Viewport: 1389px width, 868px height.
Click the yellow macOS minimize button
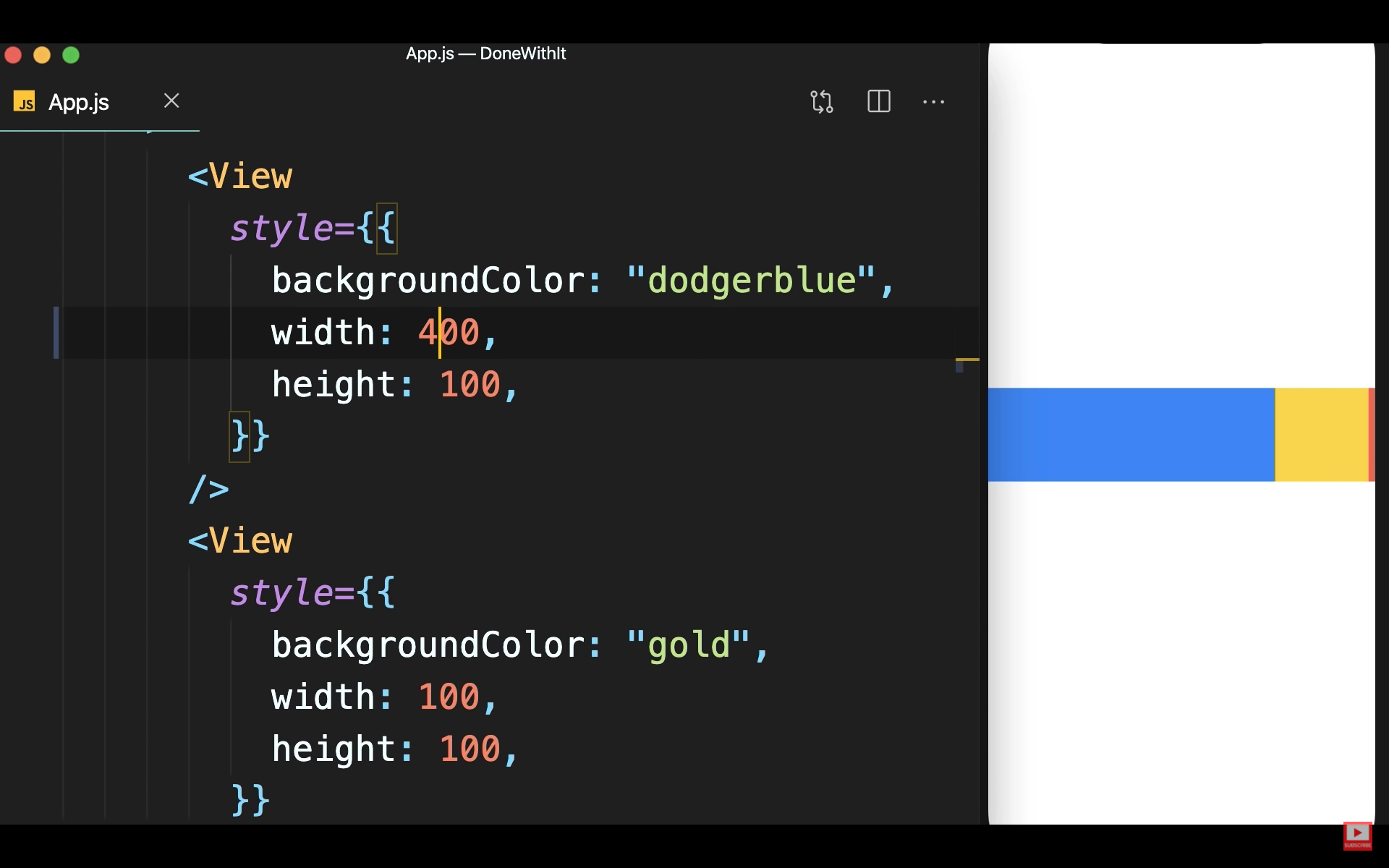tap(42, 55)
